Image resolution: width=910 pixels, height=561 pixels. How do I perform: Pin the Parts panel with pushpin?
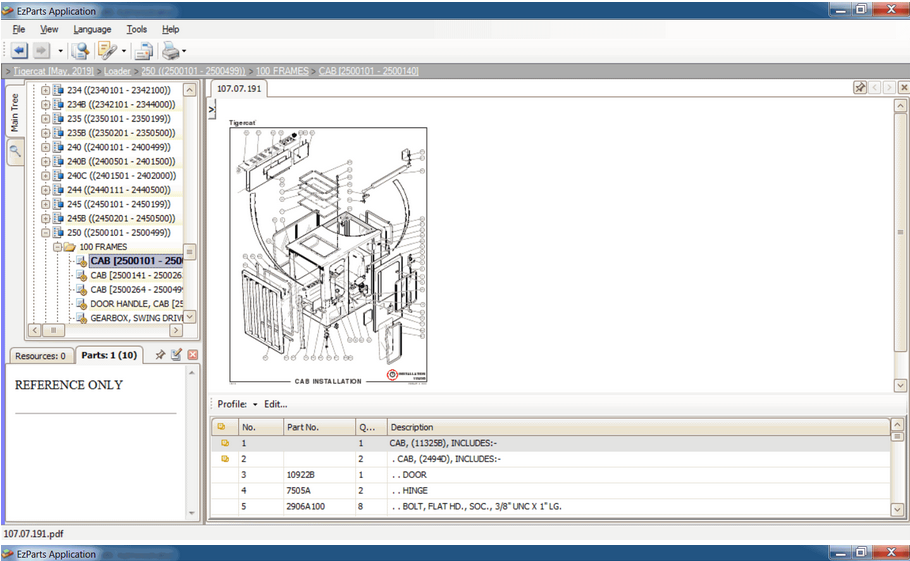point(160,354)
